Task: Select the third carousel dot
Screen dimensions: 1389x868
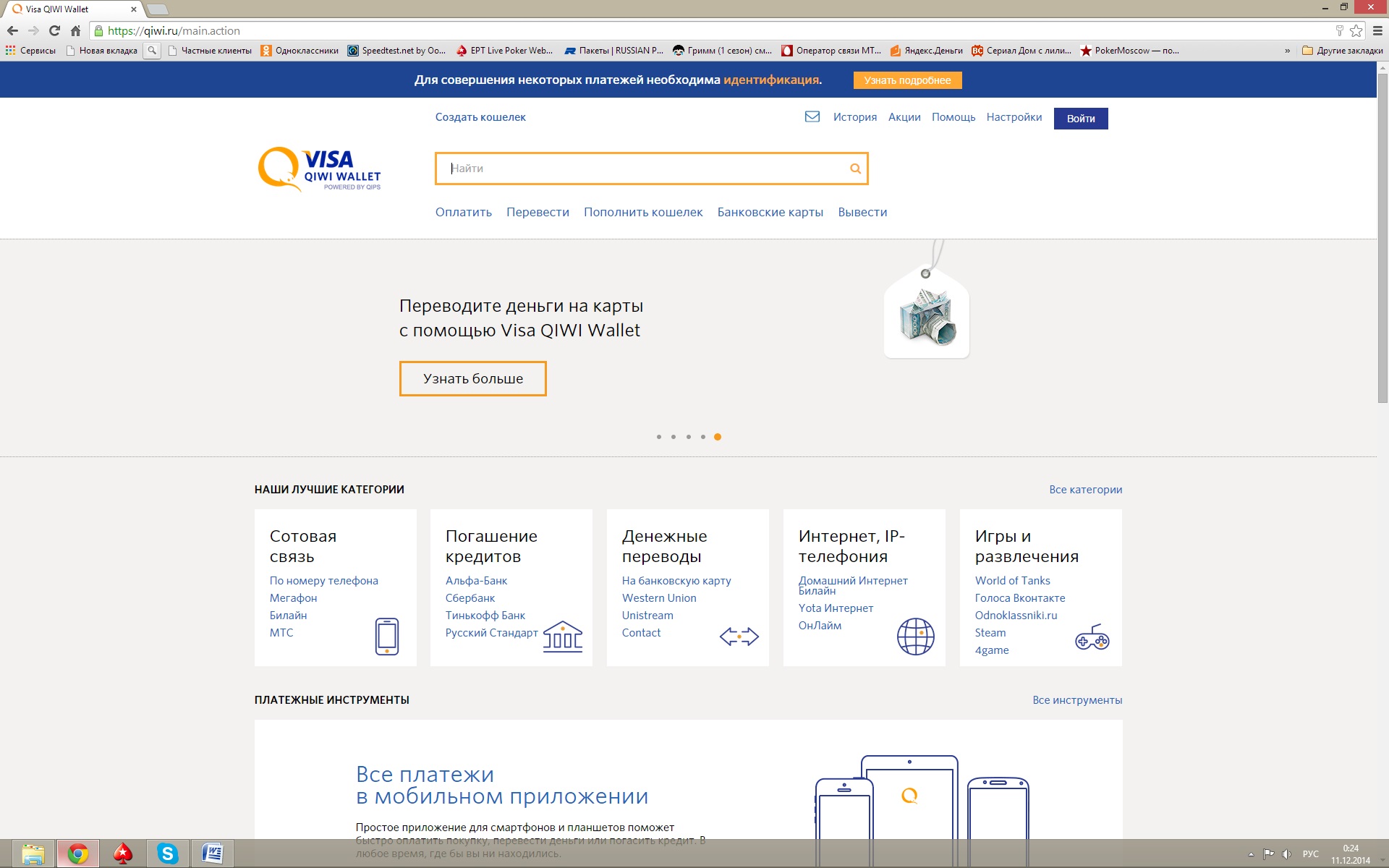Action: [x=689, y=437]
